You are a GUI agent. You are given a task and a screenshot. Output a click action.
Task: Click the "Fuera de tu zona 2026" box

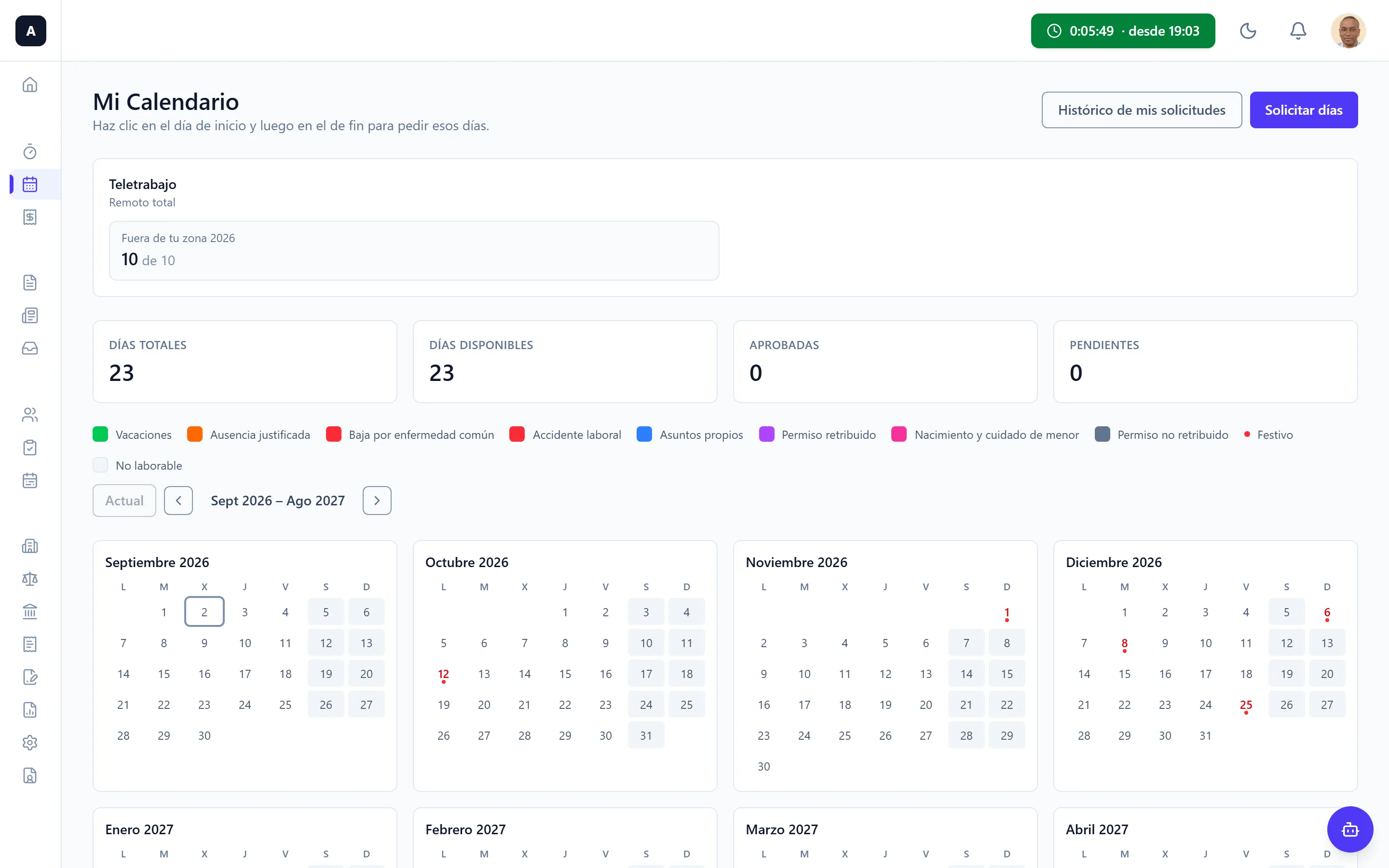[x=414, y=251]
